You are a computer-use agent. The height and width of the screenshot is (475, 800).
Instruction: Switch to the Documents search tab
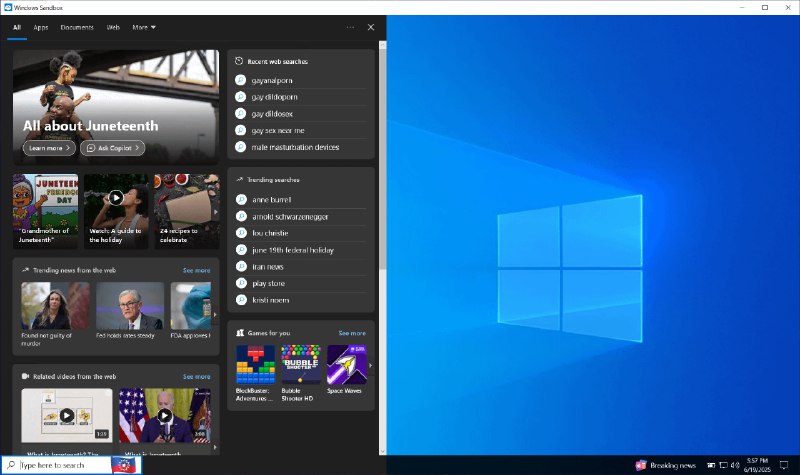(x=77, y=27)
